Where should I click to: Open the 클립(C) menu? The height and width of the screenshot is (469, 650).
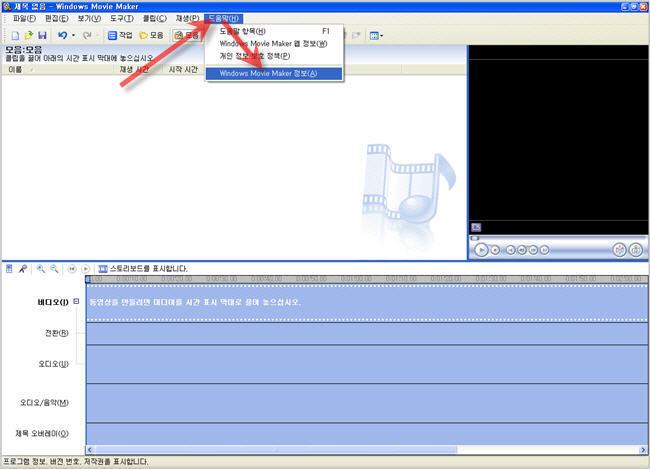tap(155, 19)
